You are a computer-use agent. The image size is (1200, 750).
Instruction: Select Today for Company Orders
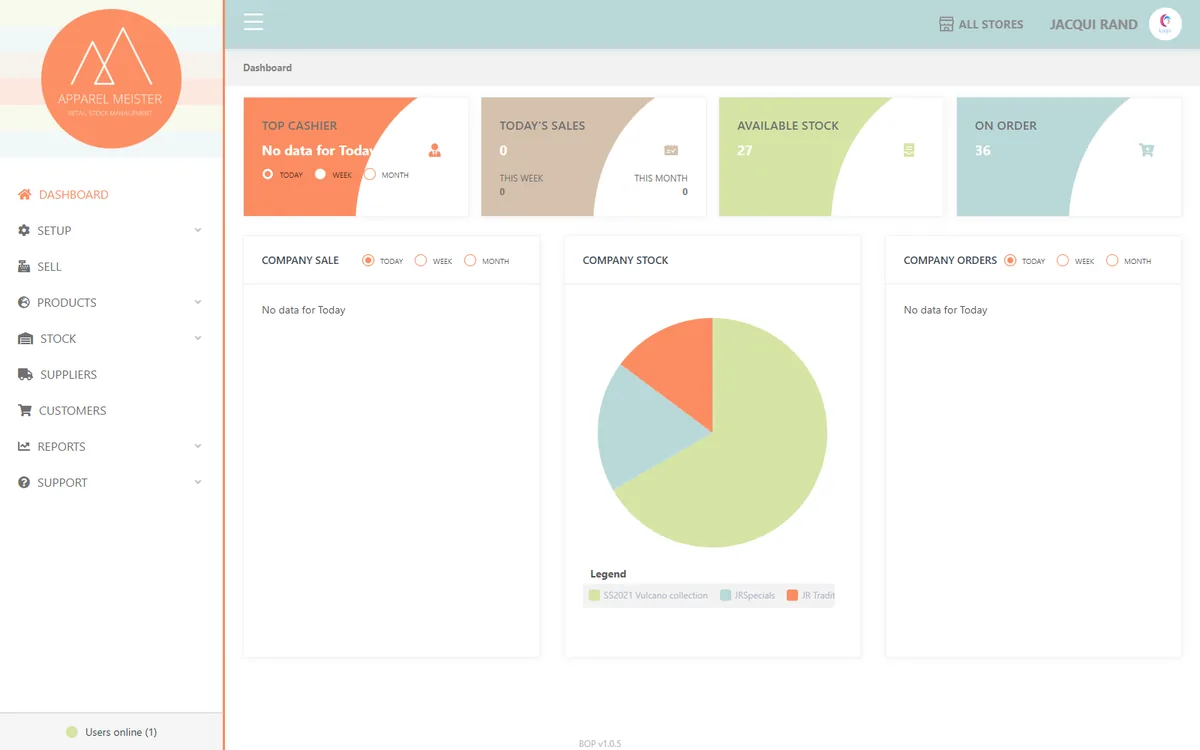click(1010, 260)
